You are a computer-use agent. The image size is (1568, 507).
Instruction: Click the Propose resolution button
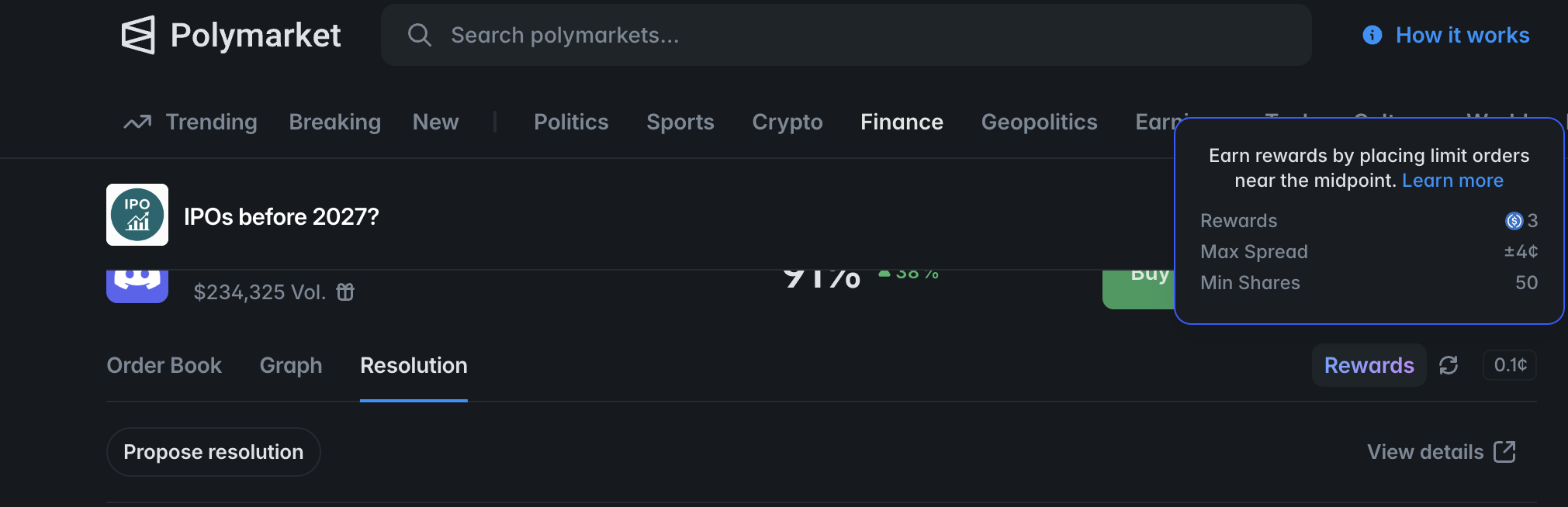(213, 451)
